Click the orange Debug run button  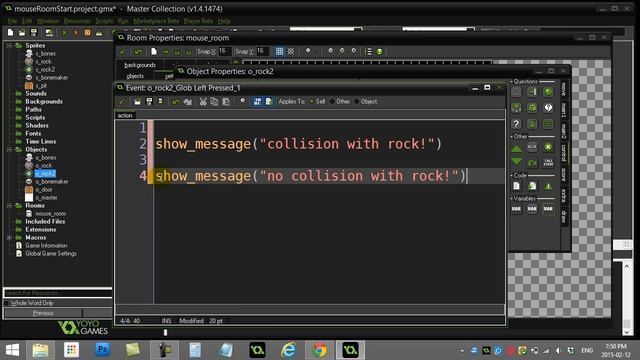(x=76, y=33)
